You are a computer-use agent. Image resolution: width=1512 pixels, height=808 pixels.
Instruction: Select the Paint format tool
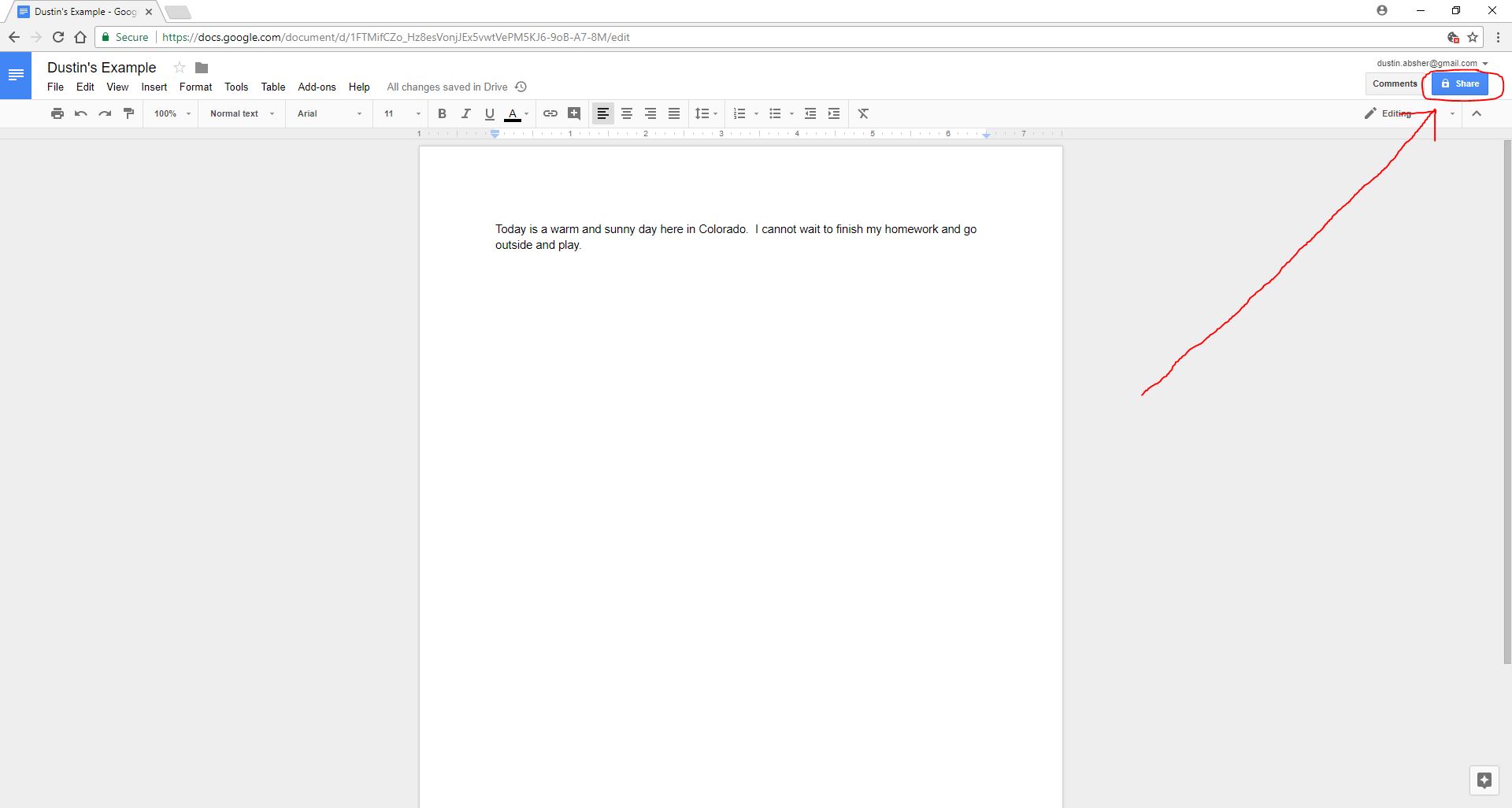click(x=128, y=113)
